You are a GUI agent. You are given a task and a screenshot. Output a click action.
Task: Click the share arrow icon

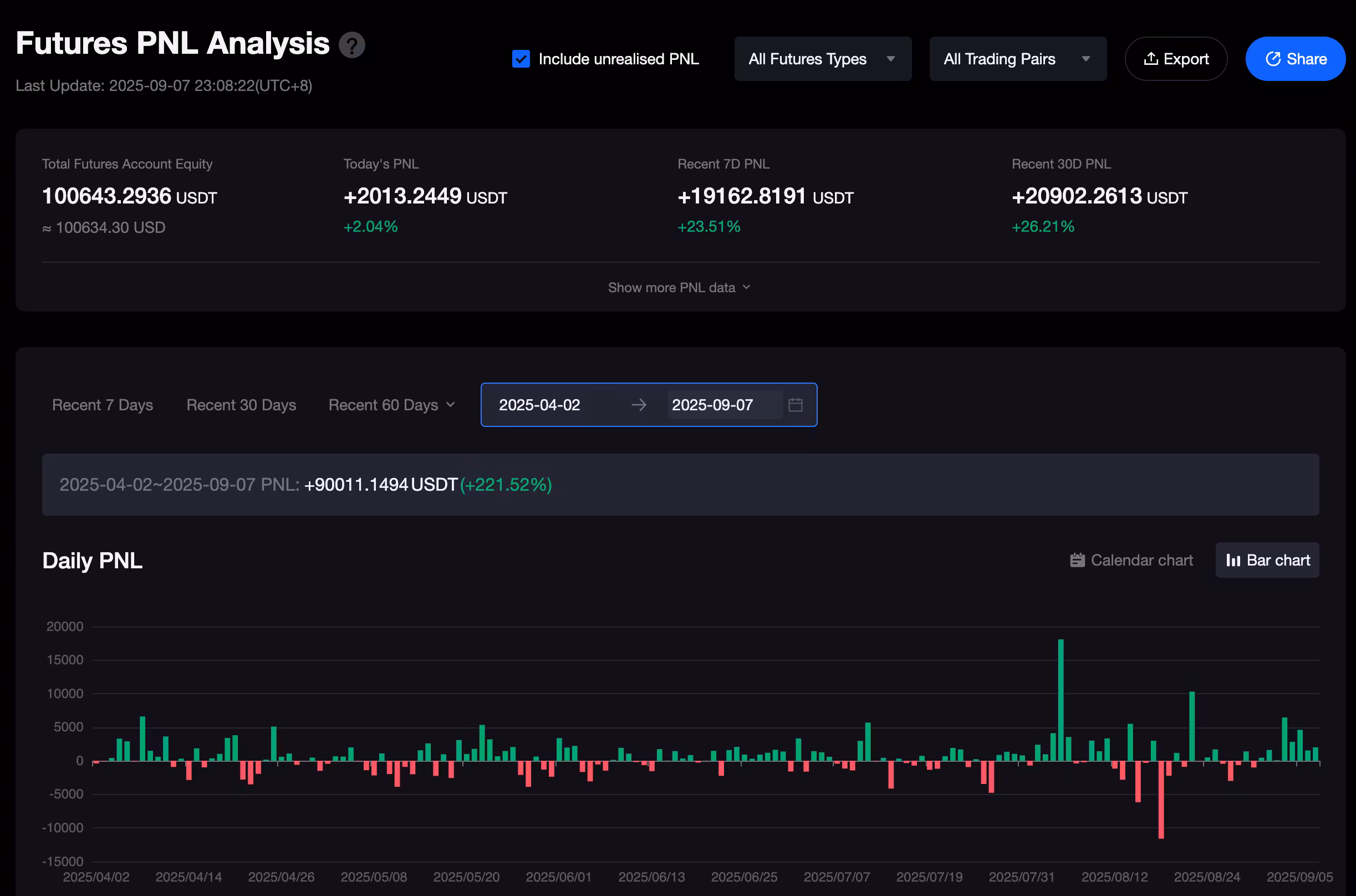point(1273,59)
